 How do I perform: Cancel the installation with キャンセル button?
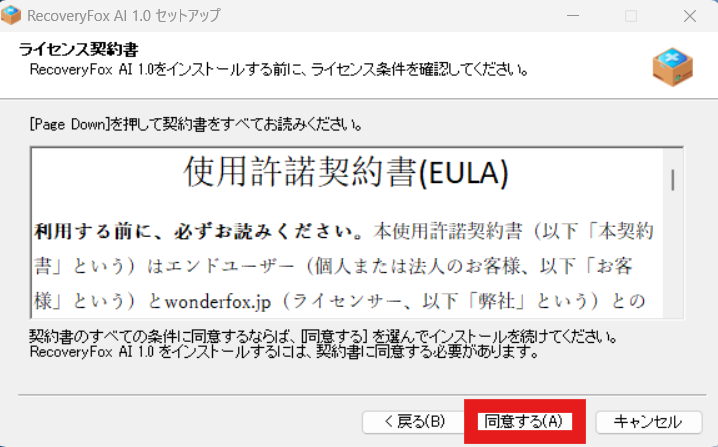tap(648, 421)
